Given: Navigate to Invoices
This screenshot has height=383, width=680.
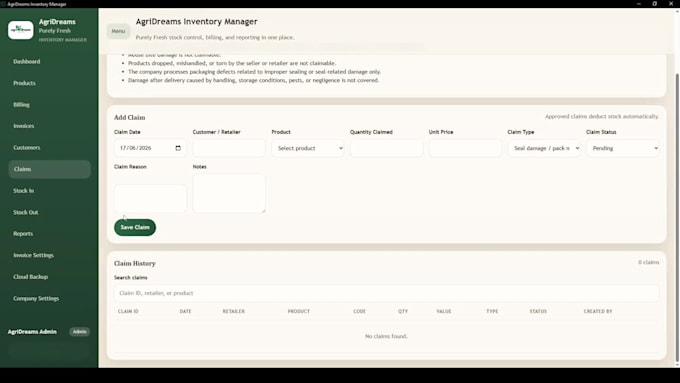Looking at the screenshot, I should 49,126.
